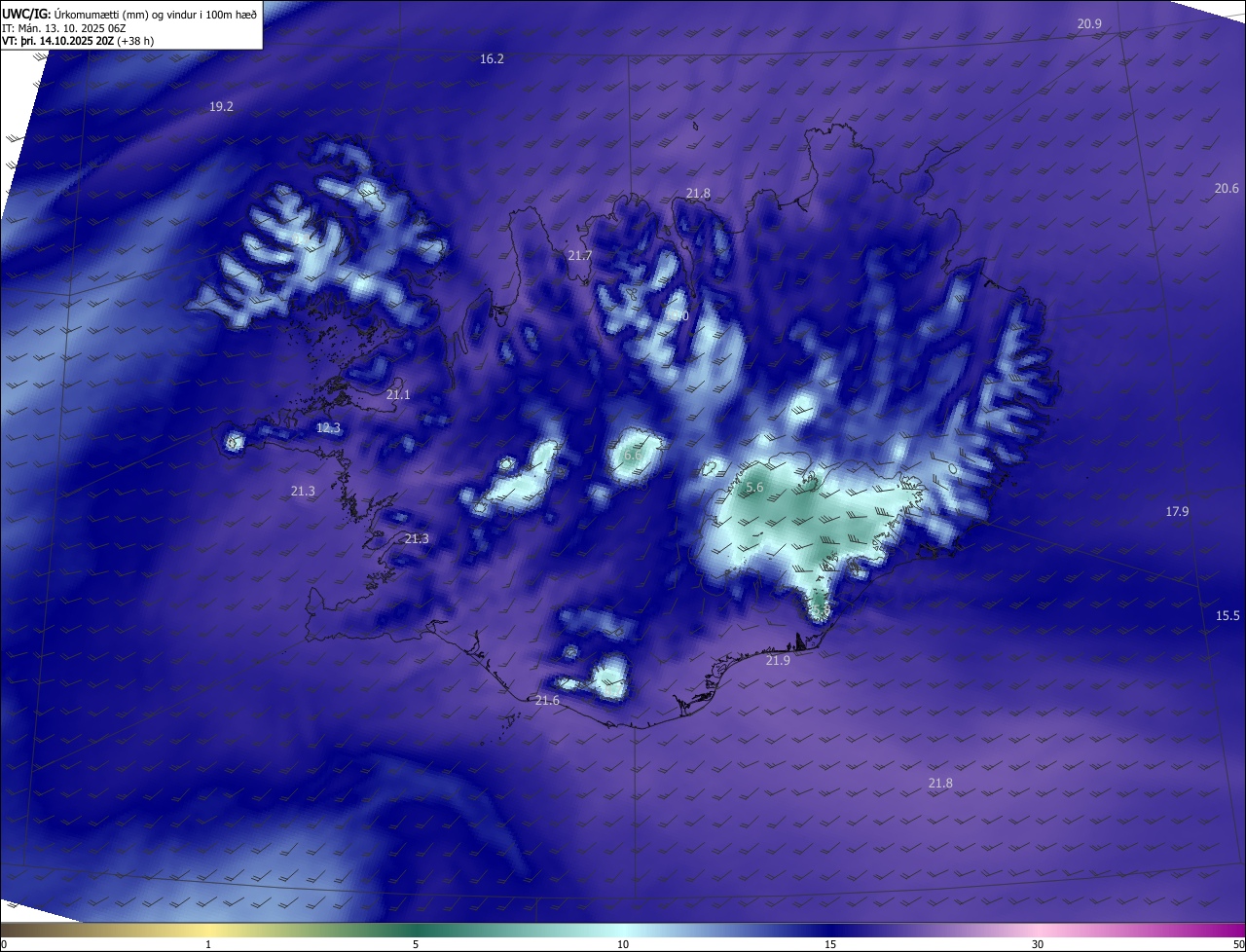Click the map title 'Úrkomumætti (mm) og vindur í 100m hæð'
The height and width of the screenshot is (952, 1246).
click(156, 13)
